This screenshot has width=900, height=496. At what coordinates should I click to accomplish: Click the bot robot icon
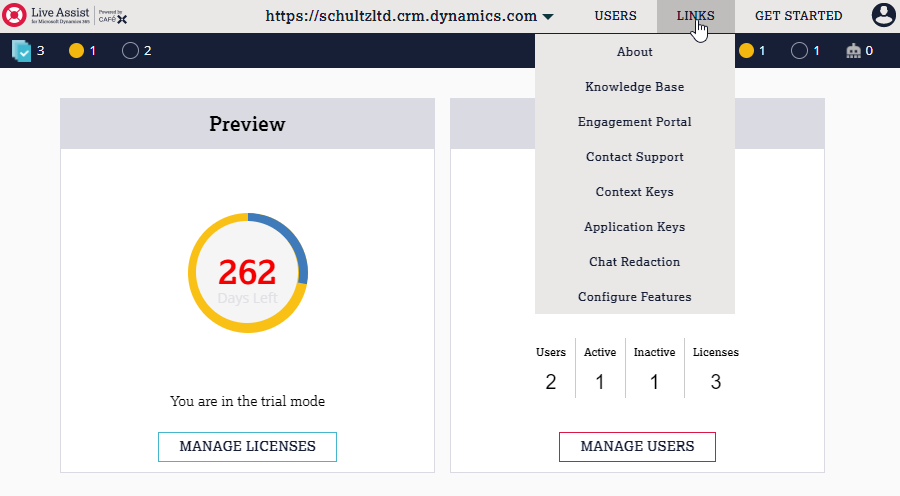[854, 51]
